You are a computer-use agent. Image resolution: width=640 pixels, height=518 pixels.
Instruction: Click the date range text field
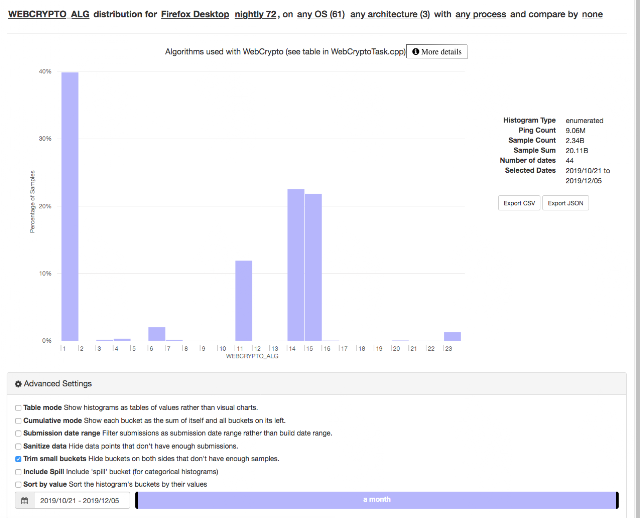pos(82,500)
